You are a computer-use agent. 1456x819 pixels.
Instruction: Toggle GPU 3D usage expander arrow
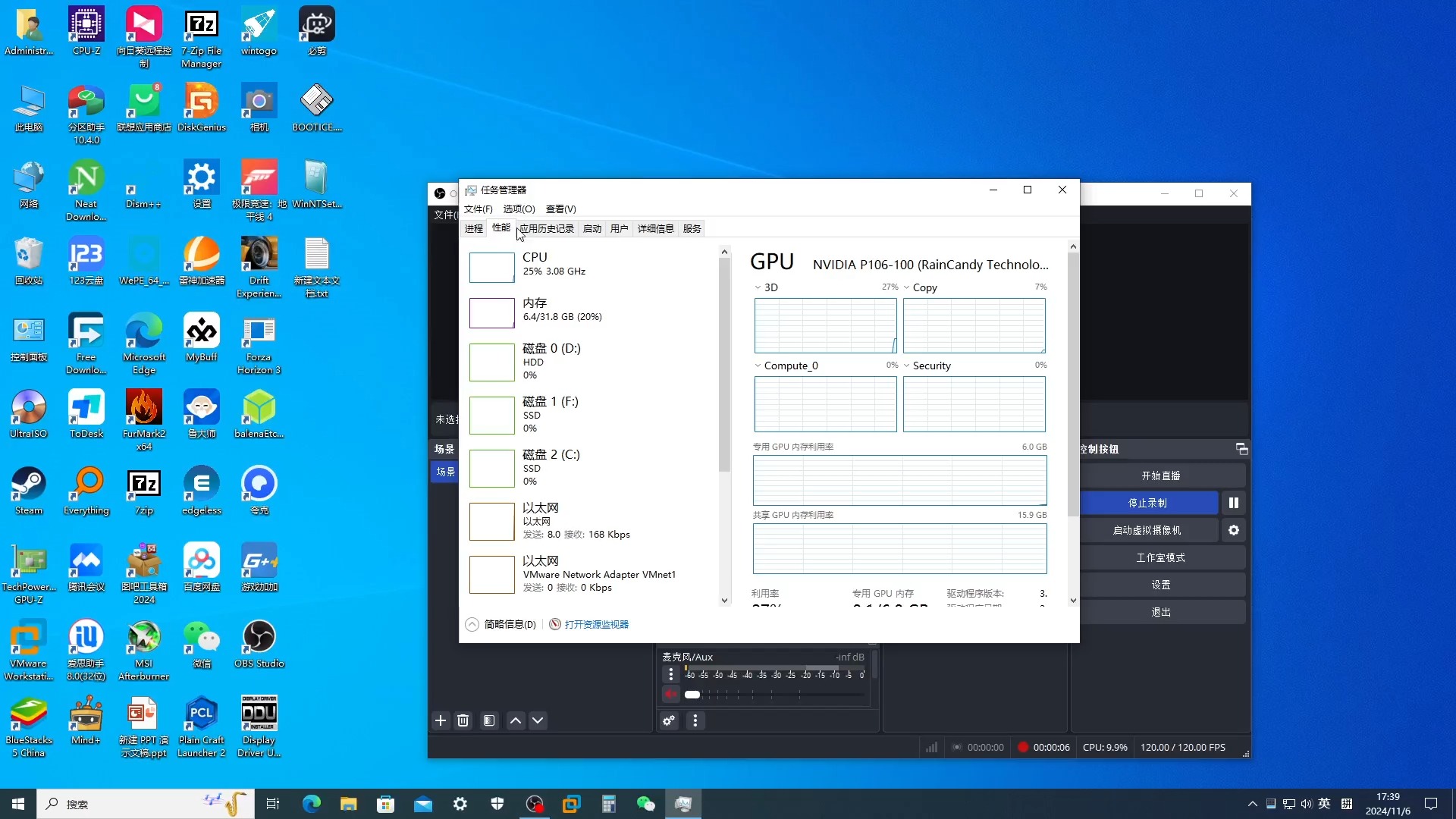point(757,287)
